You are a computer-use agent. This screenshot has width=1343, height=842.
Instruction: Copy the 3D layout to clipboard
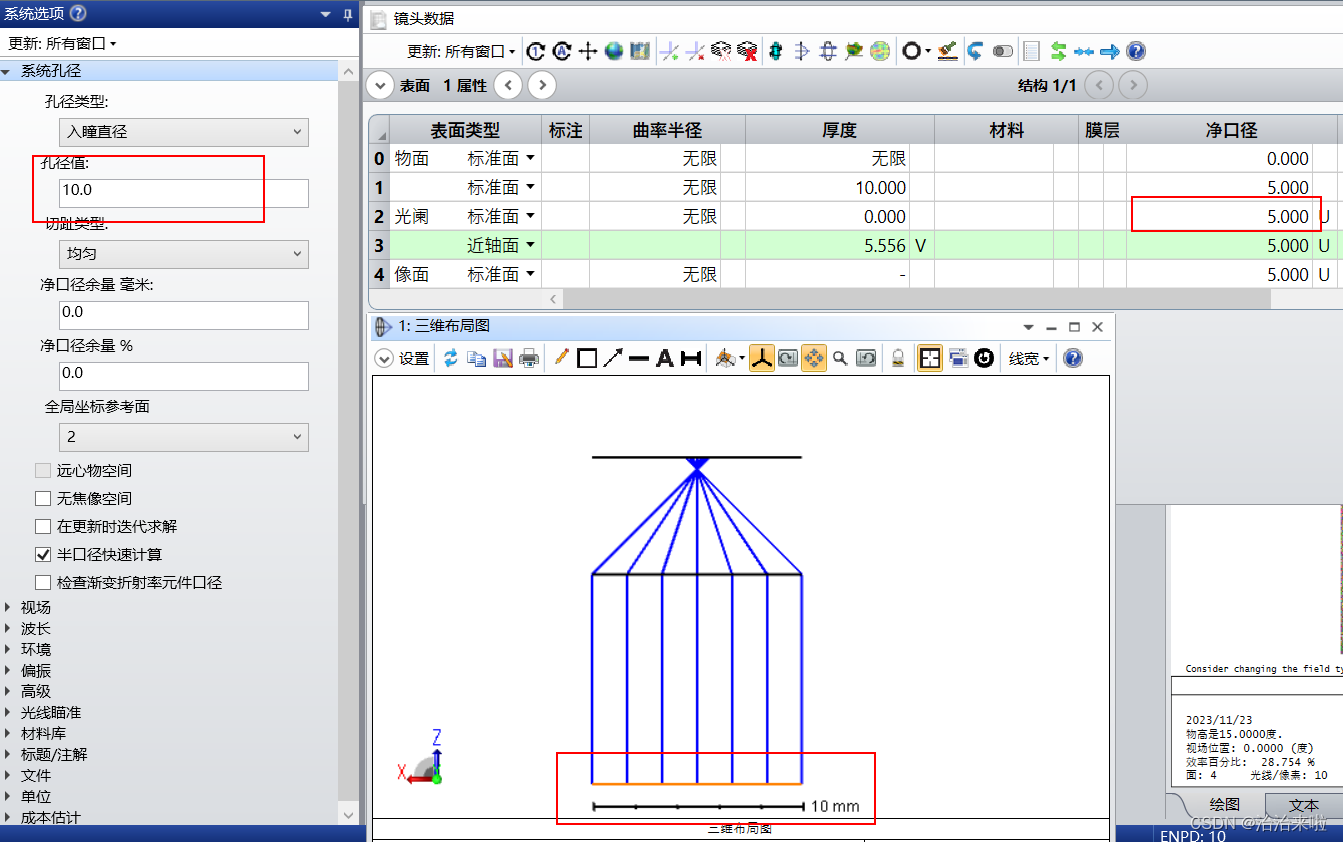477,358
